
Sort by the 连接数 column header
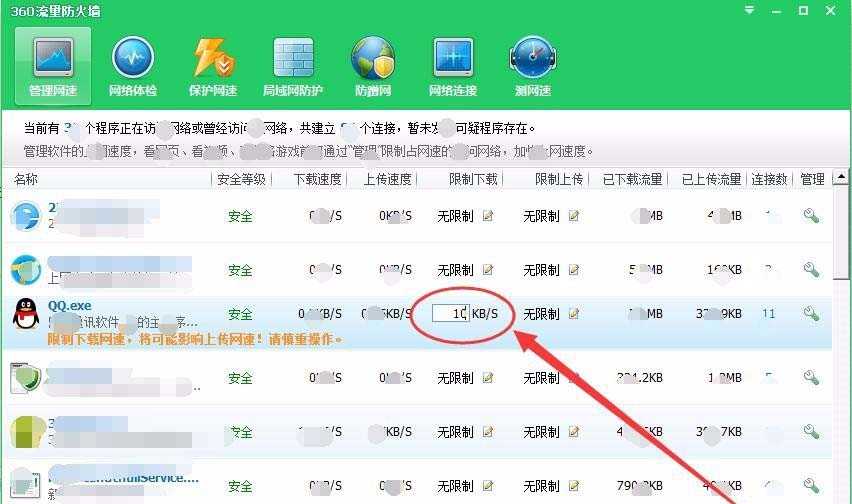click(769, 179)
